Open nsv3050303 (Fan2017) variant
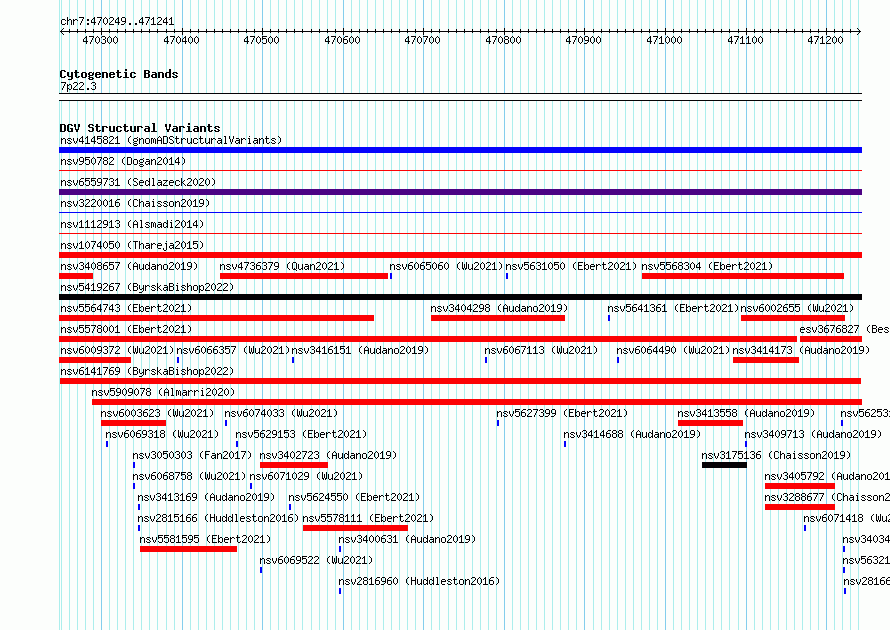The image size is (890, 630). [192, 455]
